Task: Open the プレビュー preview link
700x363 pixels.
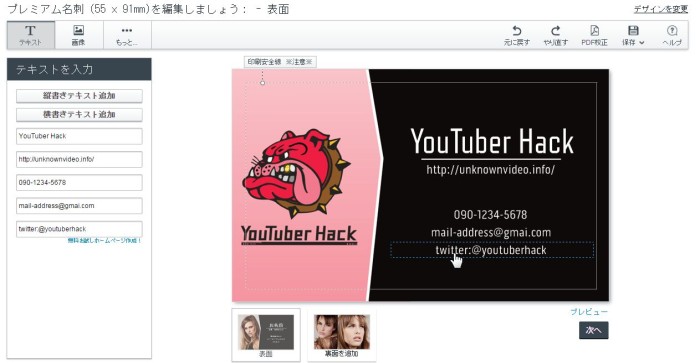Action: pyautogui.click(x=589, y=312)
